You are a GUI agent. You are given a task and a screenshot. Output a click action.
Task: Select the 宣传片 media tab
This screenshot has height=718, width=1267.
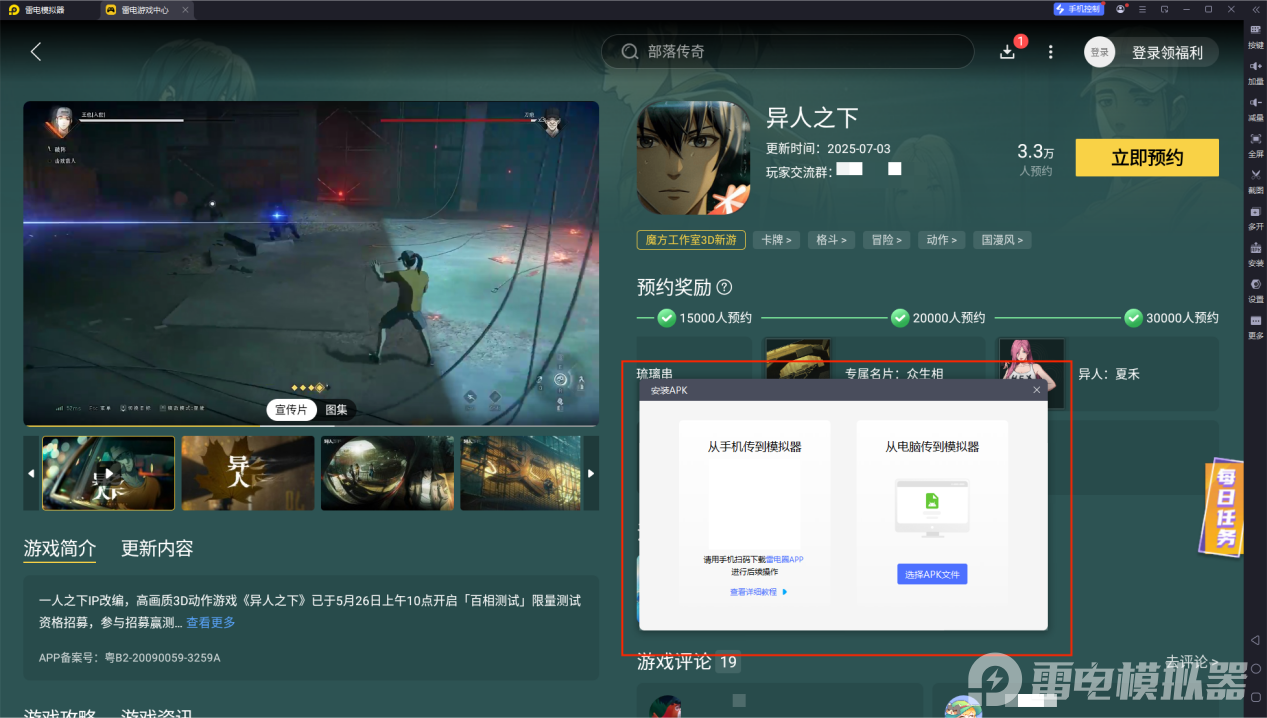point(292,409)
